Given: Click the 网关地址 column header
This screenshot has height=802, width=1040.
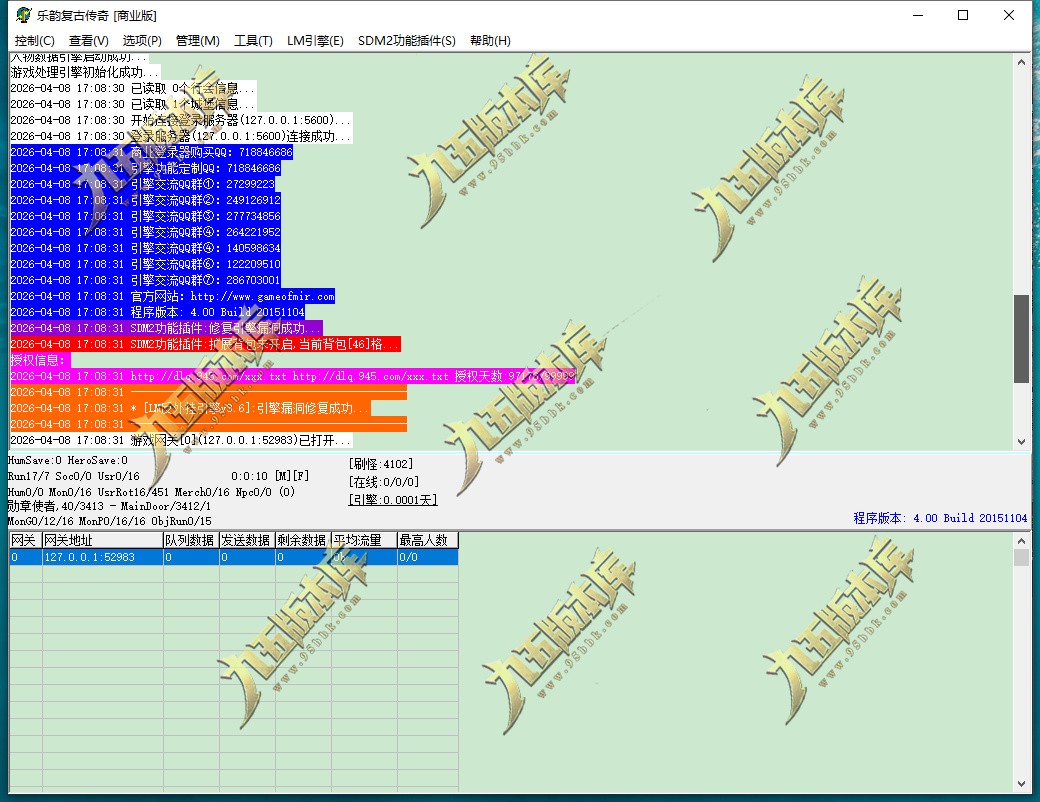Looking at the screenshot, I should coord(102,540).
